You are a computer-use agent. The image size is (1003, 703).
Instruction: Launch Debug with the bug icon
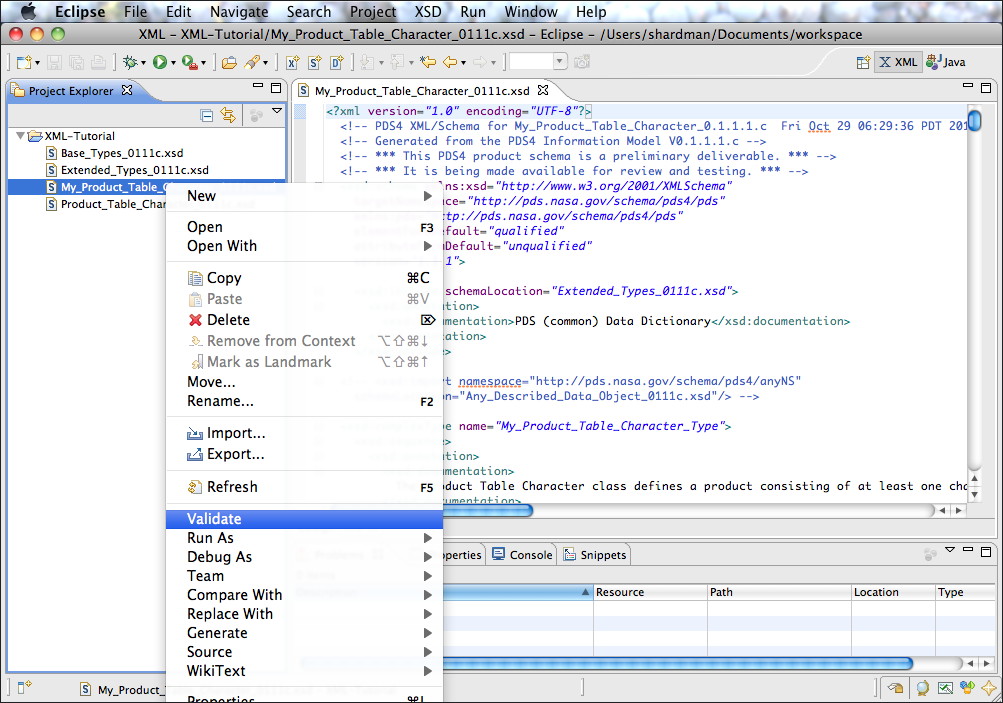click(x=130, y=62)
